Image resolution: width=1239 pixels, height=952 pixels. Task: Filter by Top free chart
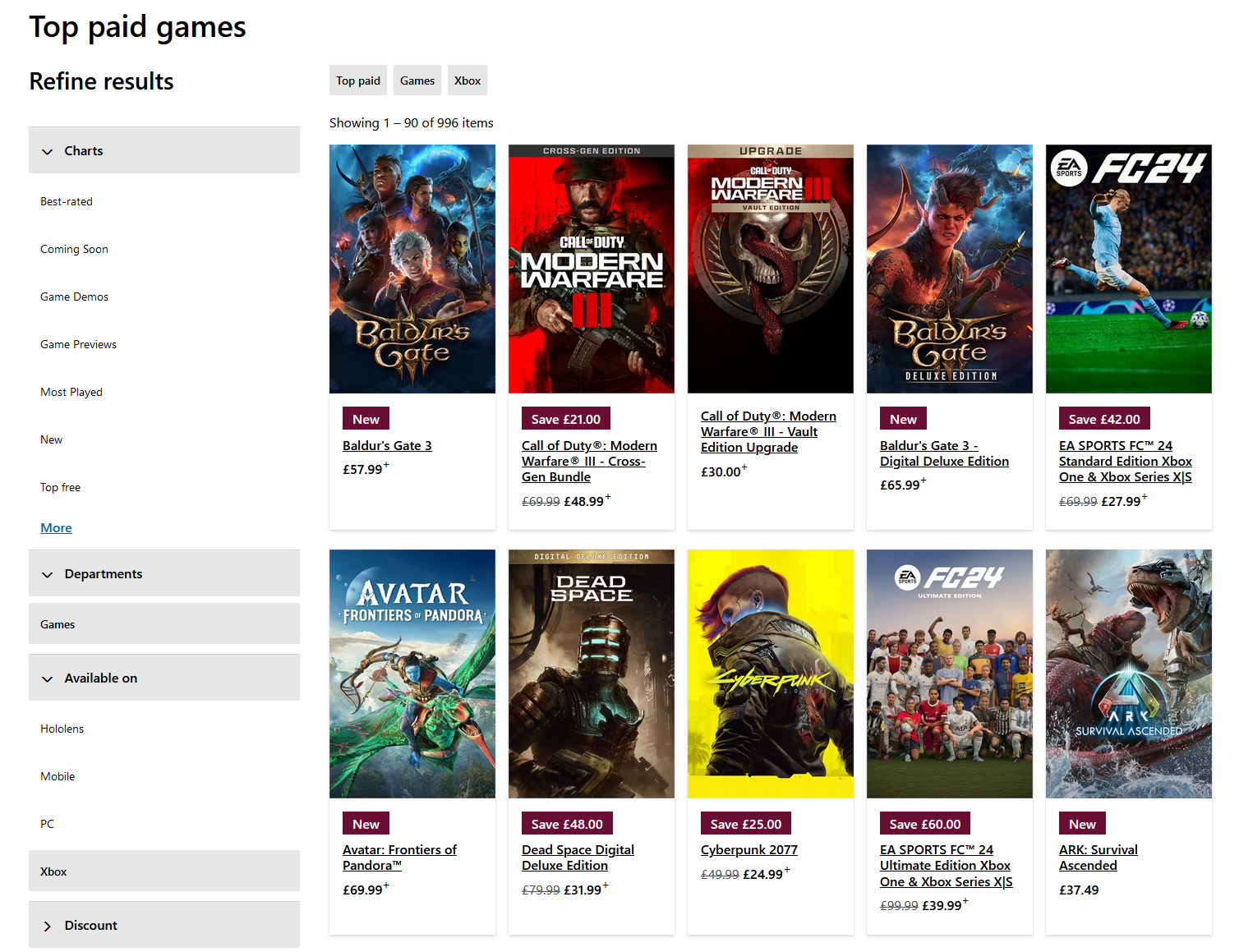[60, 487]
